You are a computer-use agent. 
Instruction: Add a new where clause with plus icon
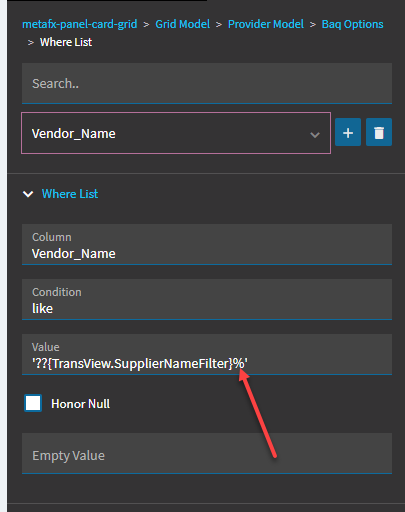coord(348,132)
